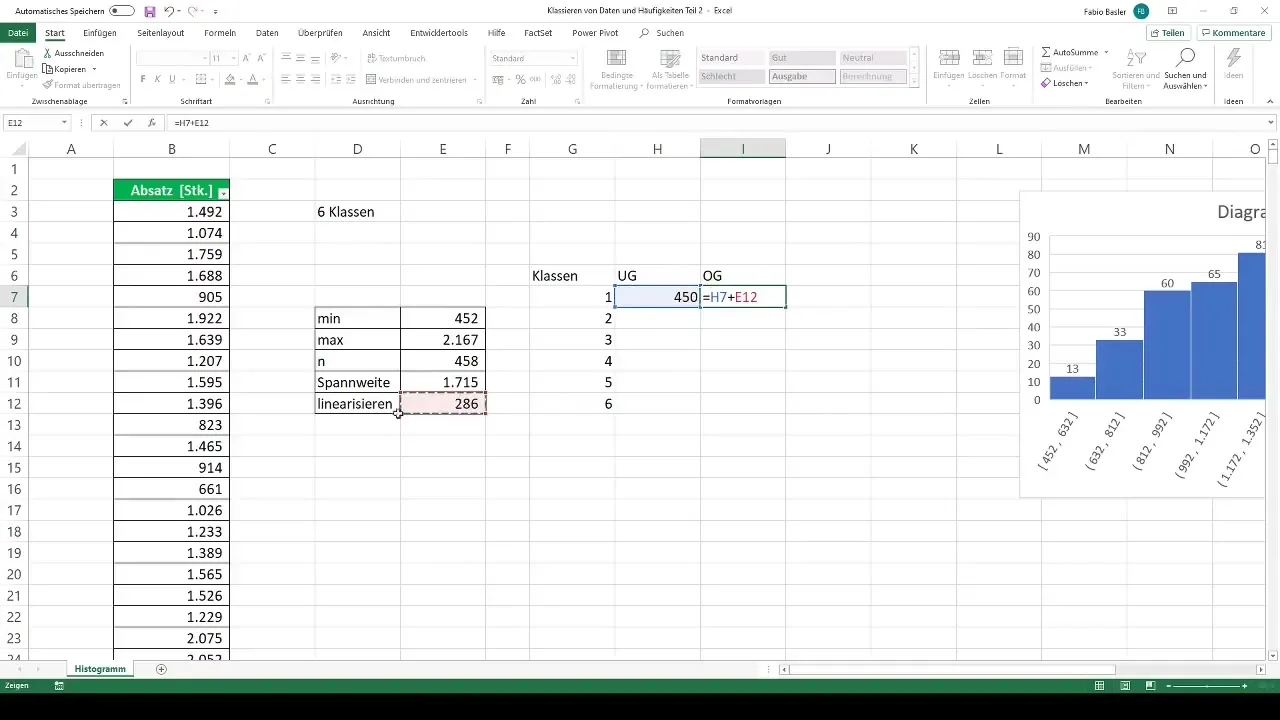Open the Power Pivot tab
This screenshot has width=1280, height=720.
tap(595, 33)
